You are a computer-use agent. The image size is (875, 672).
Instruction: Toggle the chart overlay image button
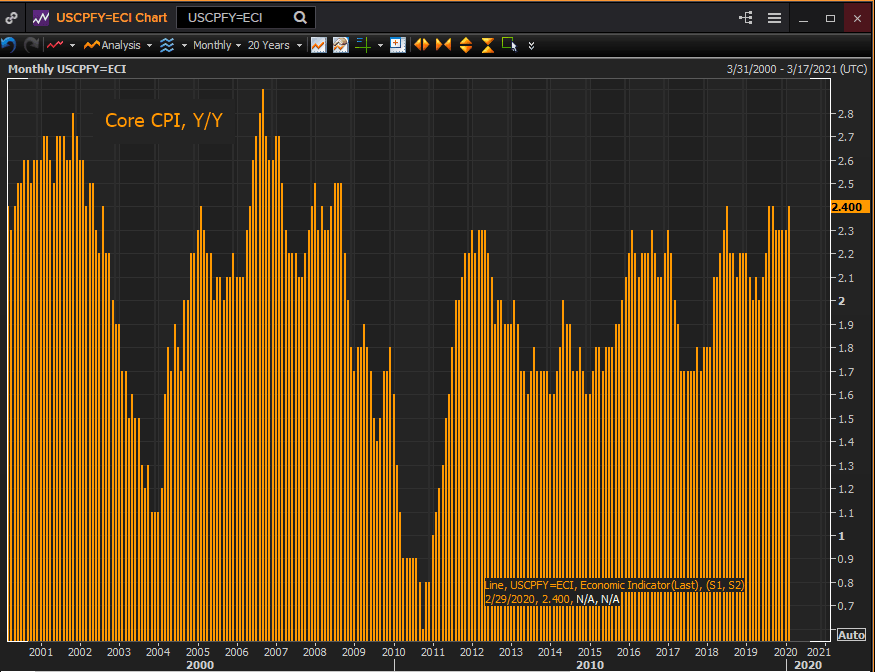point(341,45)
